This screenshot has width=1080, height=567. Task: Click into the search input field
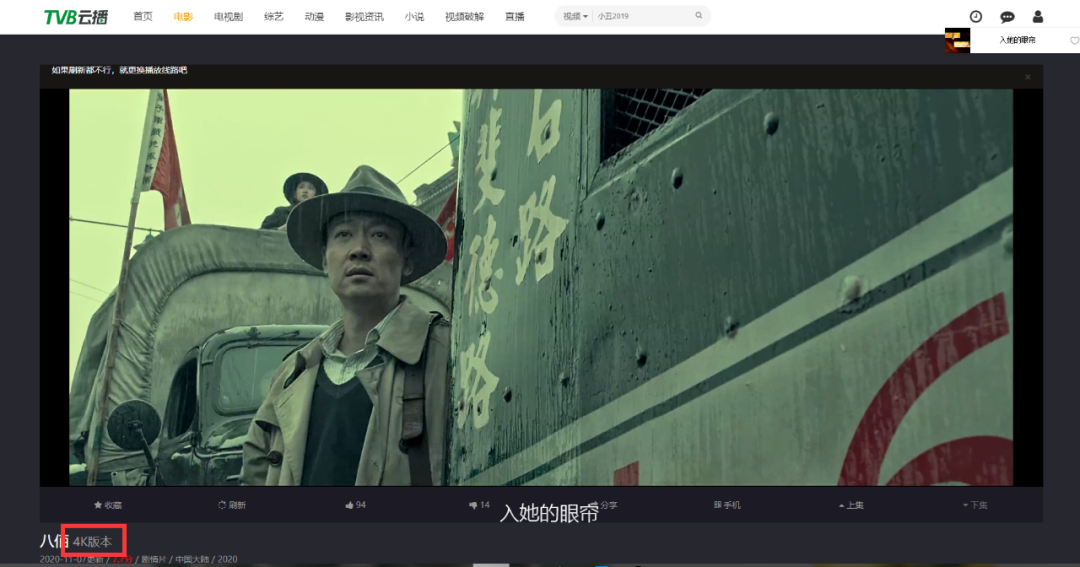[x=640, y=17]
